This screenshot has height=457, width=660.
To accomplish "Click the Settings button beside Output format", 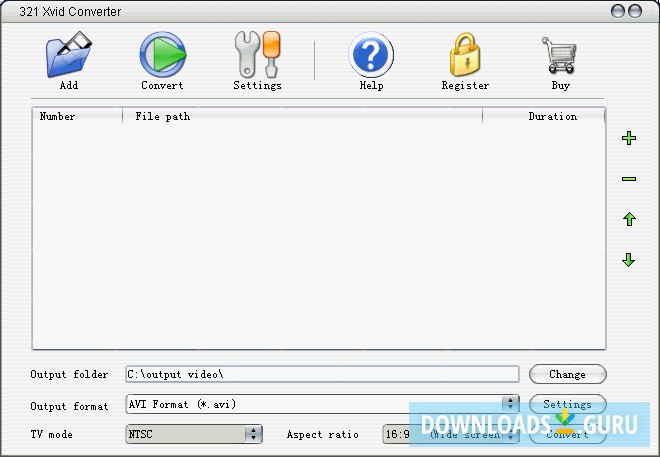I will coord(567,404).
